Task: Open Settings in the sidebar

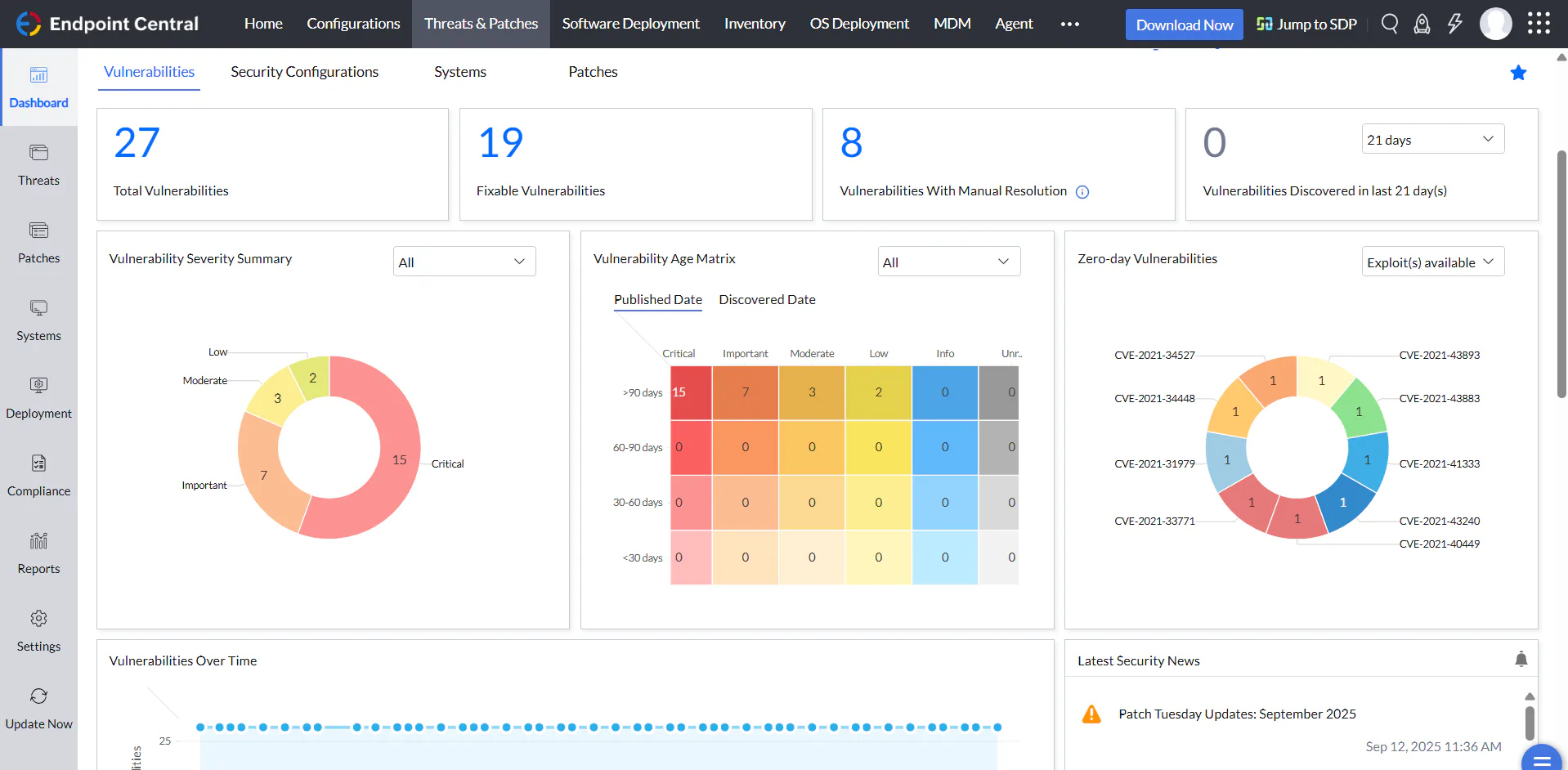Action: pos(38,631)
